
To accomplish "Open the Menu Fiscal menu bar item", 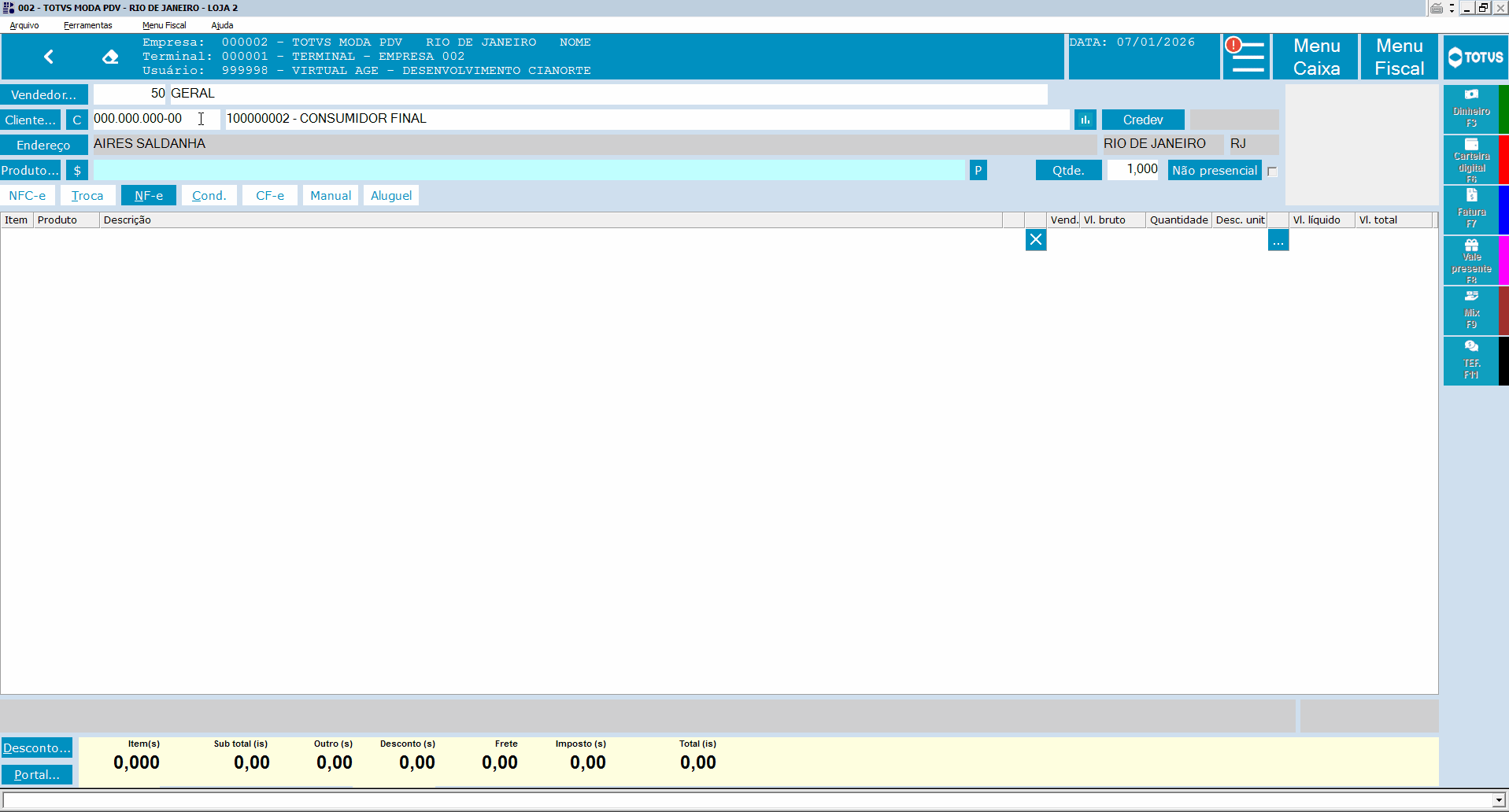I will (164, 25).
